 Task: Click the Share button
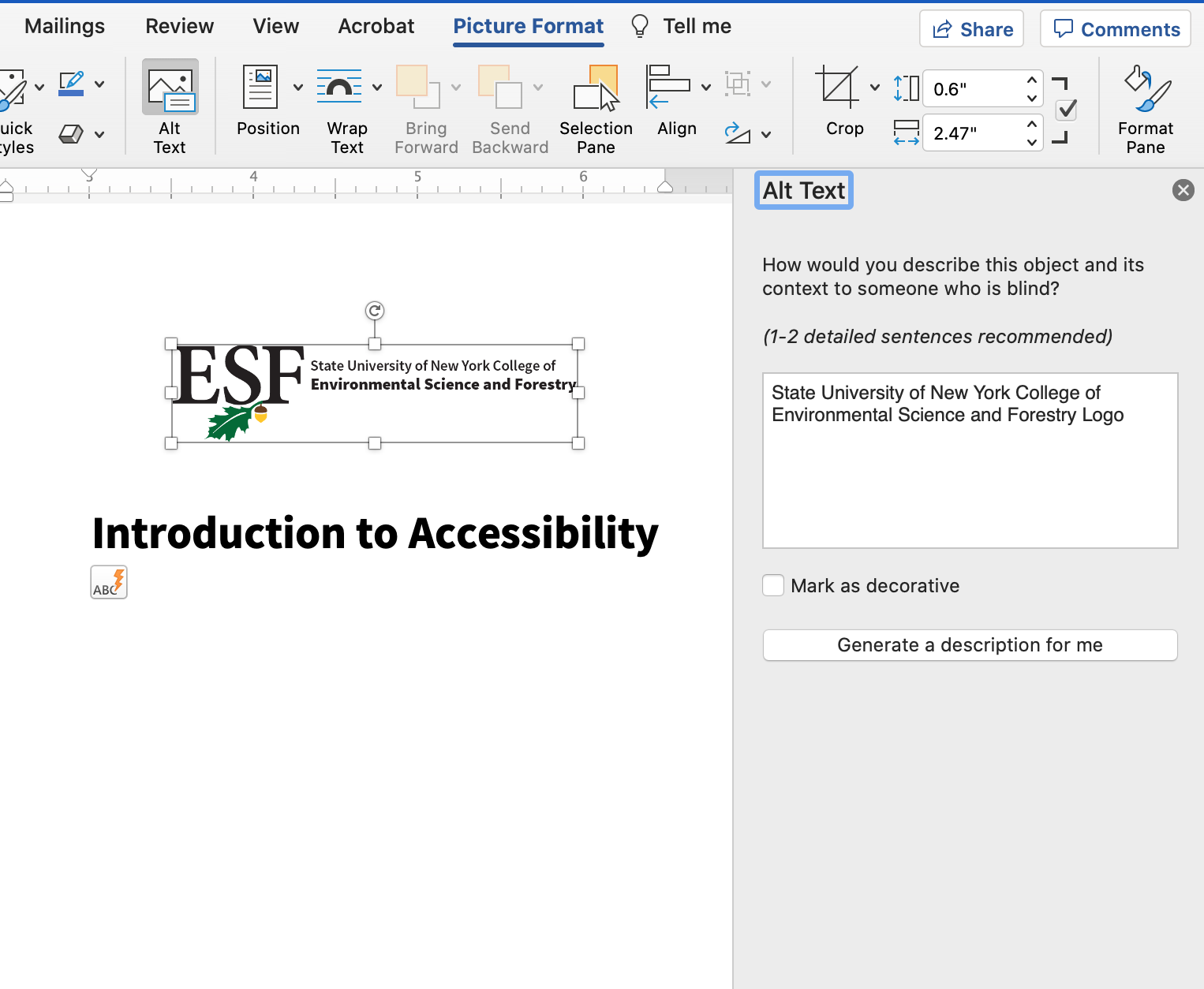(972, 29)
